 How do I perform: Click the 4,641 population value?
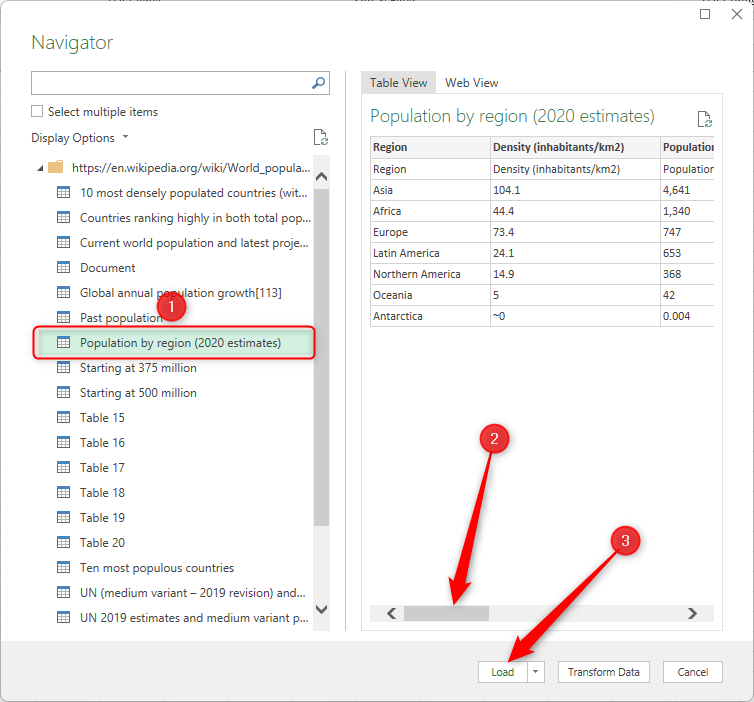coord(687,190)
